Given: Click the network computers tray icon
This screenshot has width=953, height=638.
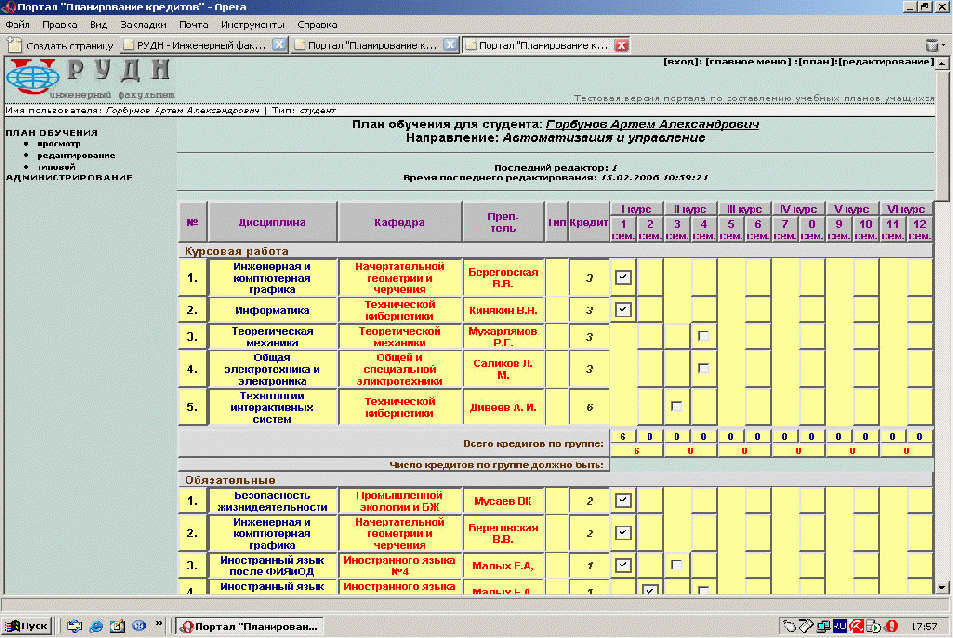Looking at the screenshot, I should coord(824,626).
